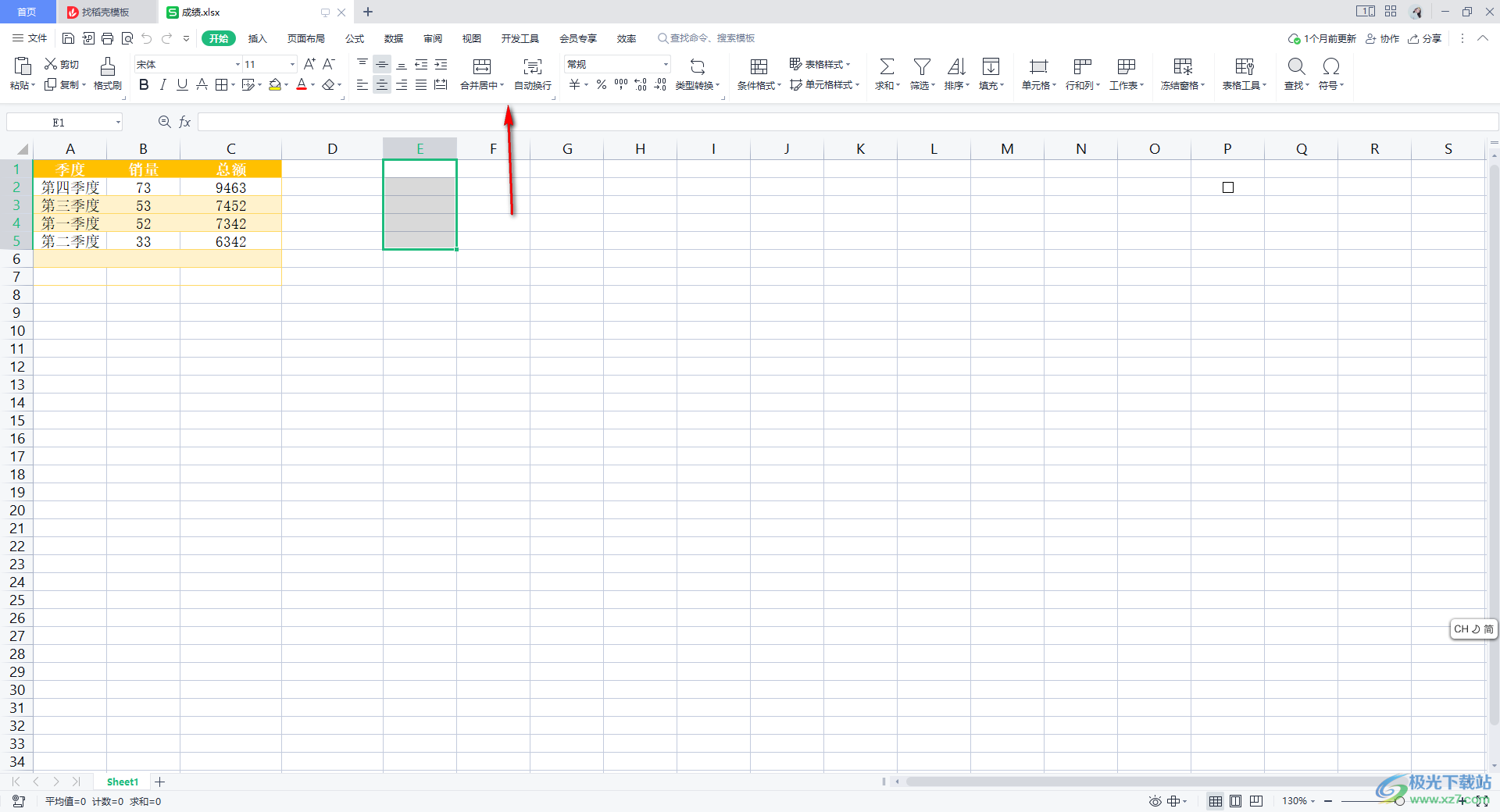The height and width of the screenshot is (812, 1500).
Task: Click the Cut (剪切) scissors button
Action: click(62, 64)
